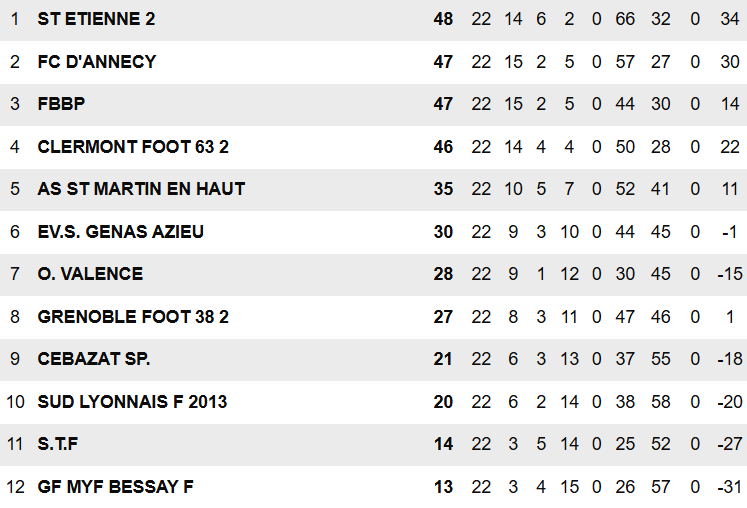Select the FBBP team name
Screen dimensions: 747x508
[x=61, y=104]
